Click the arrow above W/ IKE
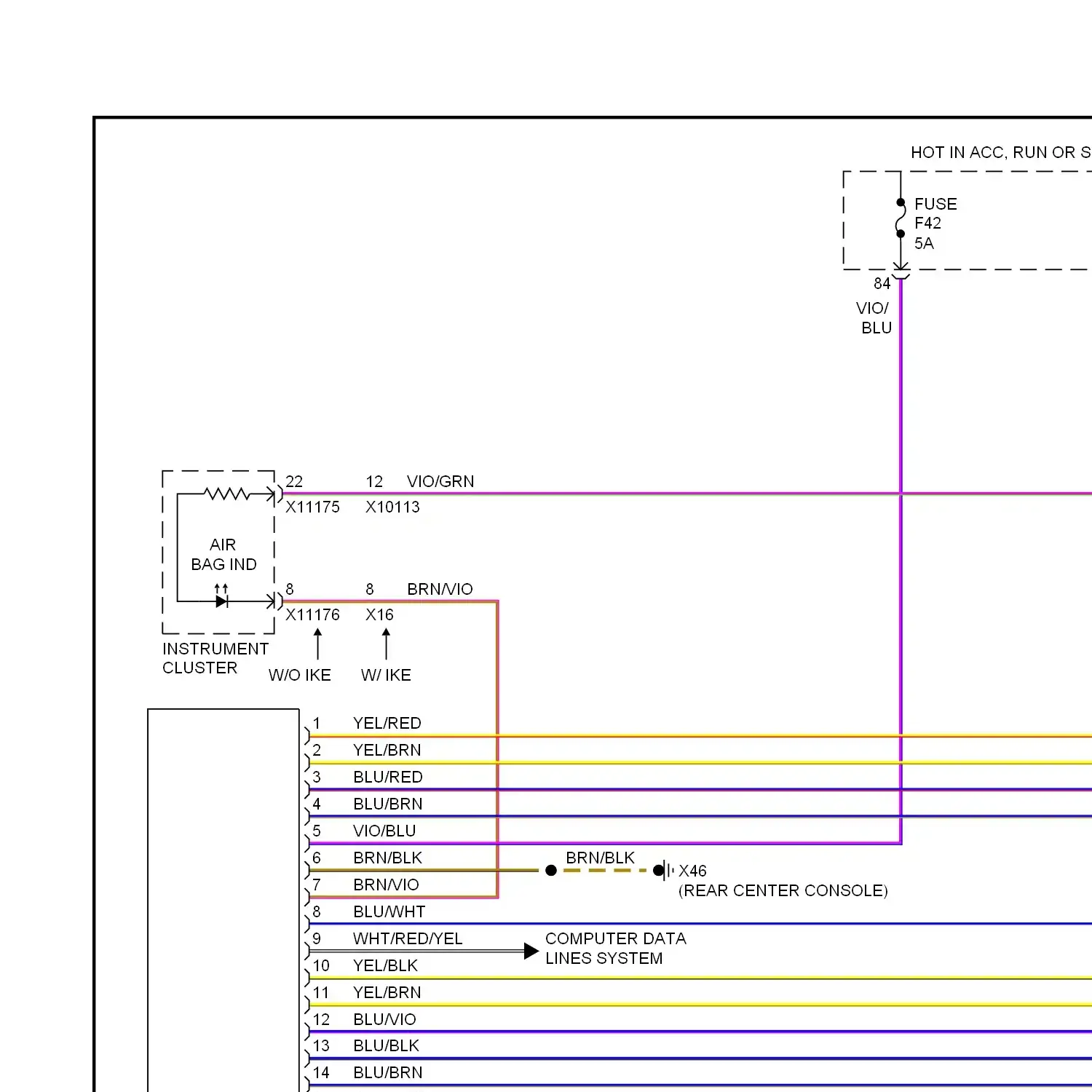The image size is (1092, 1092). 386,644
